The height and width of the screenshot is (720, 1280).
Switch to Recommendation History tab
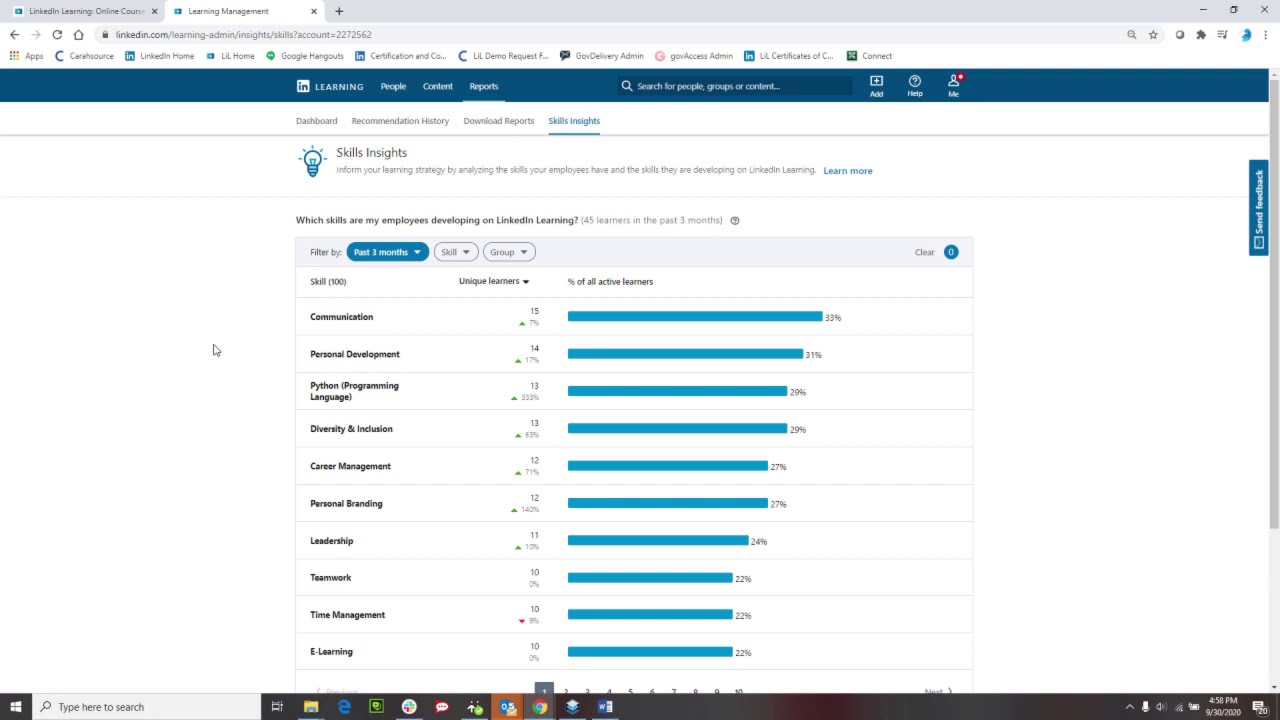point(400,121)
